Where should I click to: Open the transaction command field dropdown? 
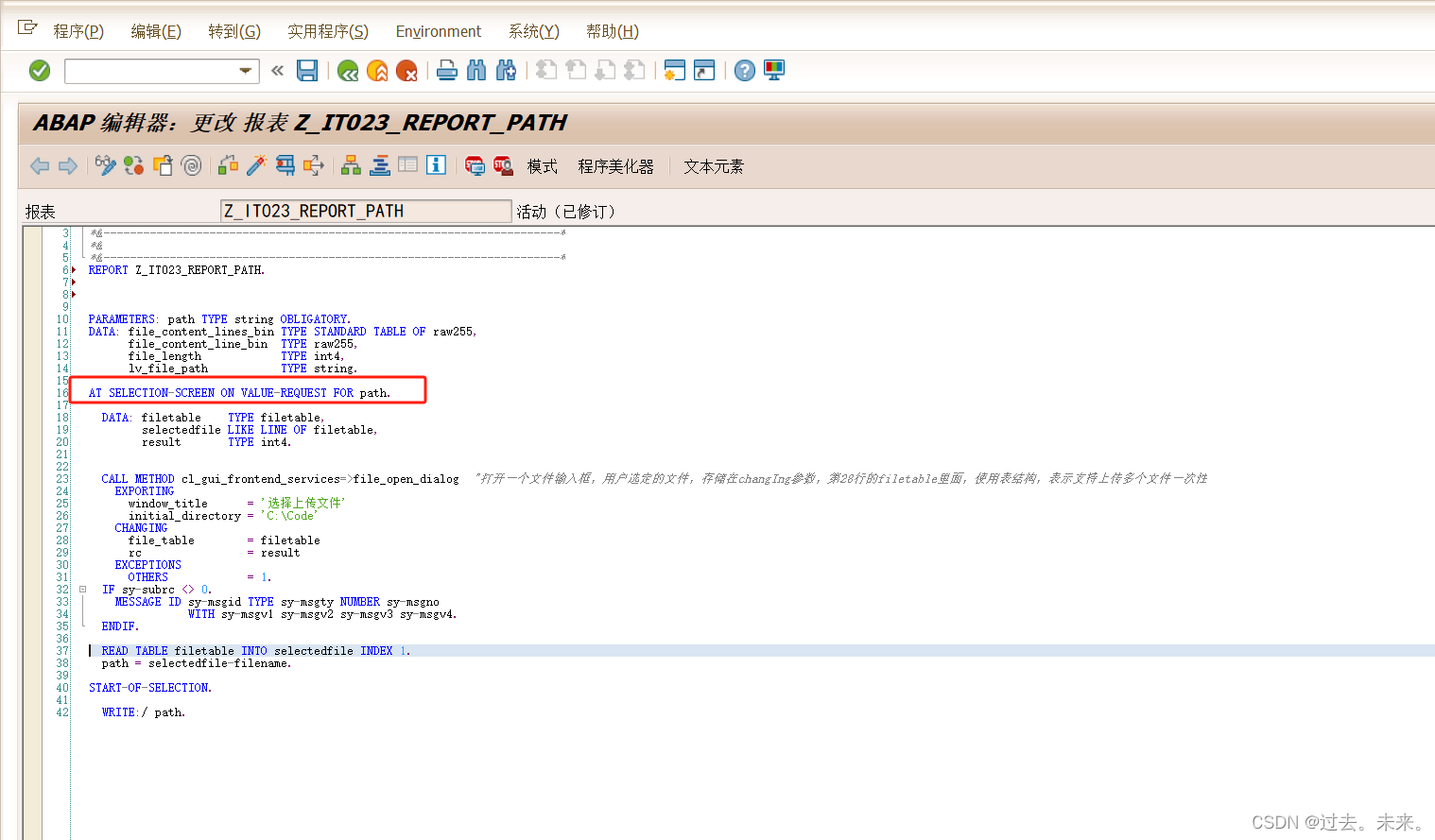(x=246, y=71)
